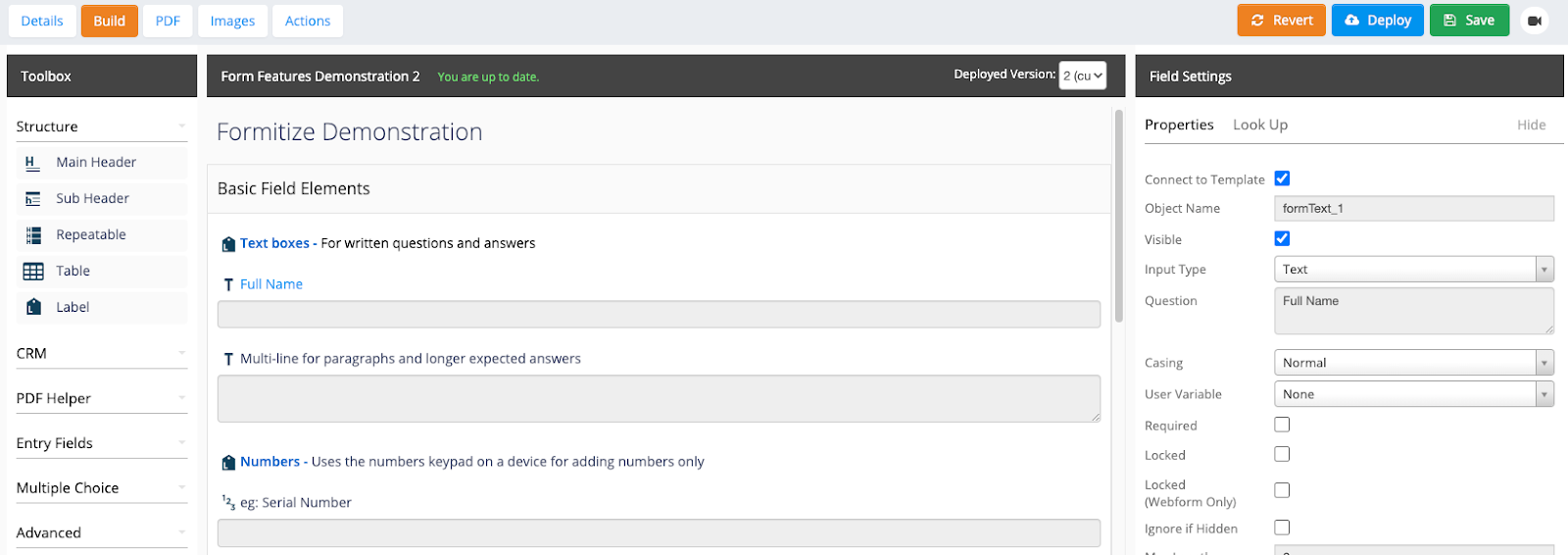Collapse the Structure toolbox section

point(102,126)
